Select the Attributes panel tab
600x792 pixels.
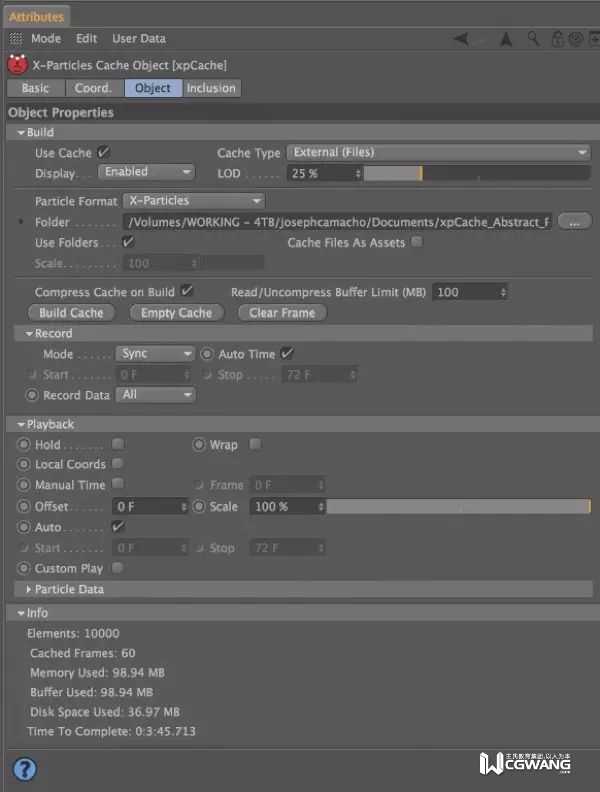(x=36, y=17)
